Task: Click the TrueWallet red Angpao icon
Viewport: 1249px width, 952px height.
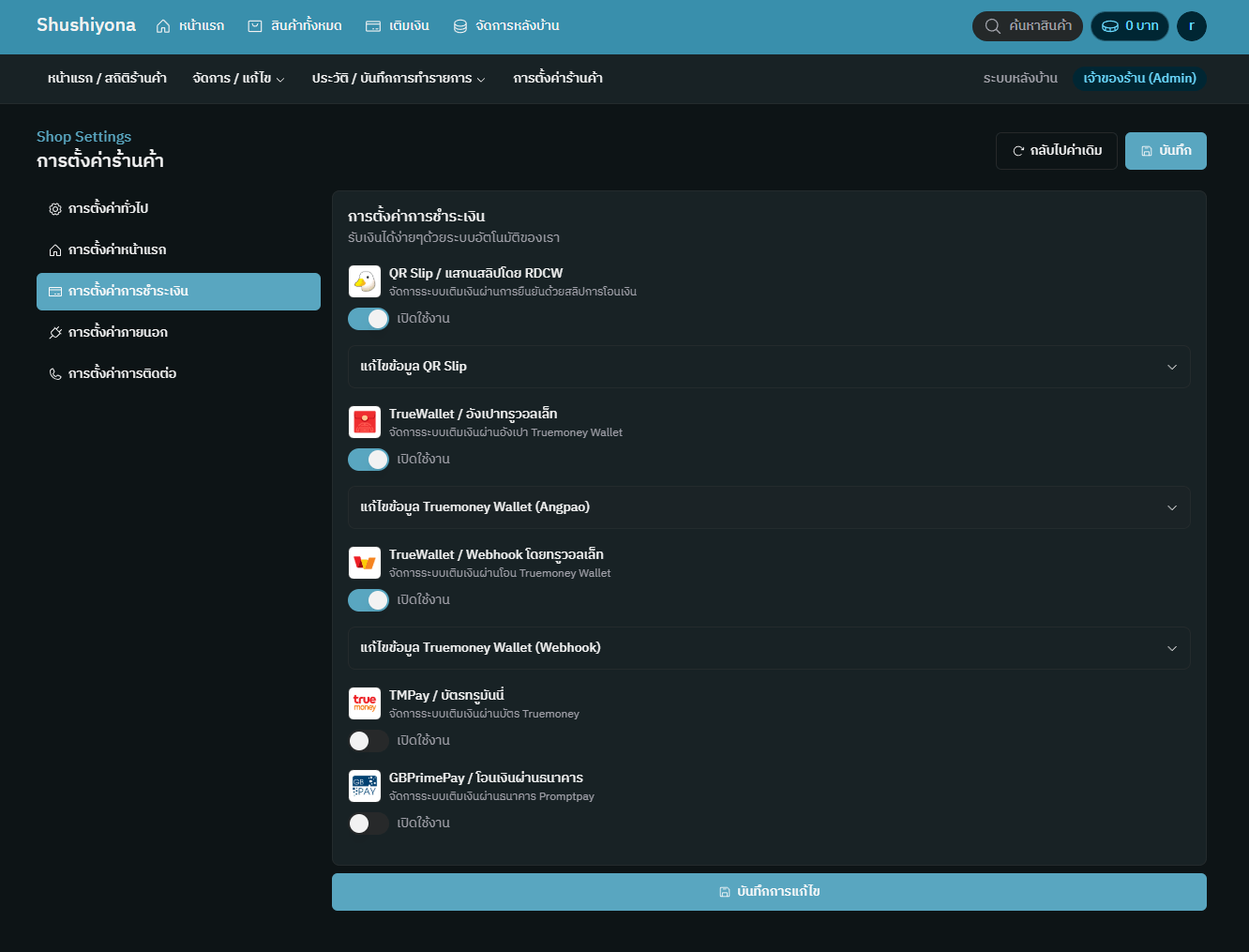Action: [x=365, y=422]
